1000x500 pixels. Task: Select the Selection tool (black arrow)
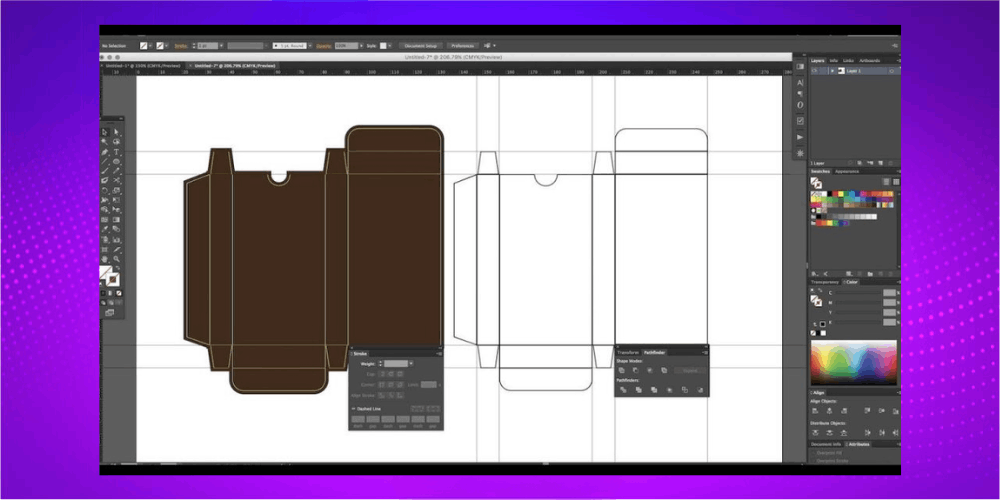(105, 132)
